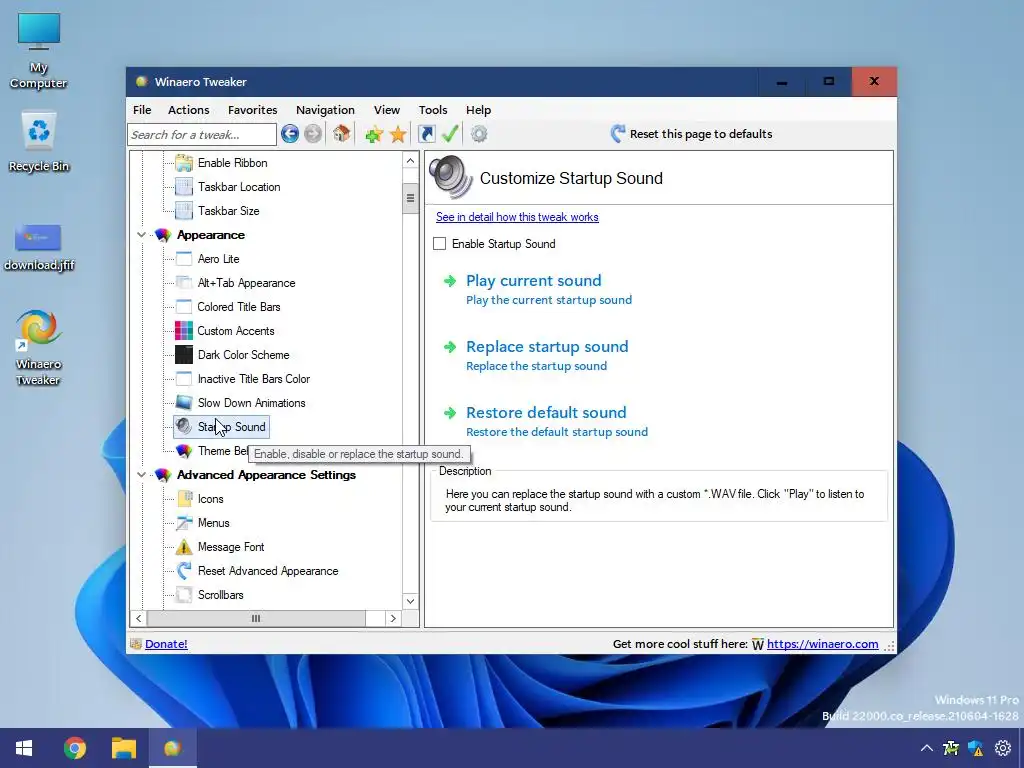Image resolution: width=1024 pixels, height=768 pixels.
Task: Select the download.jfif desktop file
Action: point(39,247)
